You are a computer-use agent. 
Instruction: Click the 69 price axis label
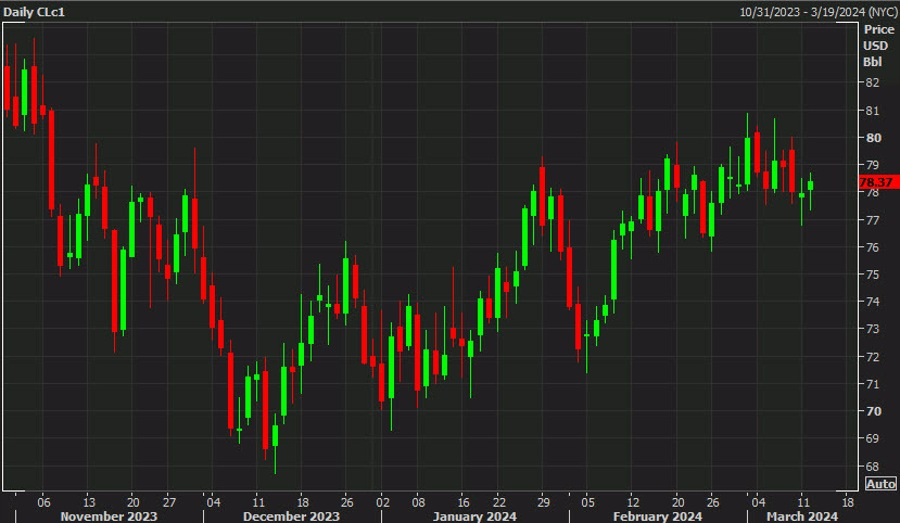872,438
